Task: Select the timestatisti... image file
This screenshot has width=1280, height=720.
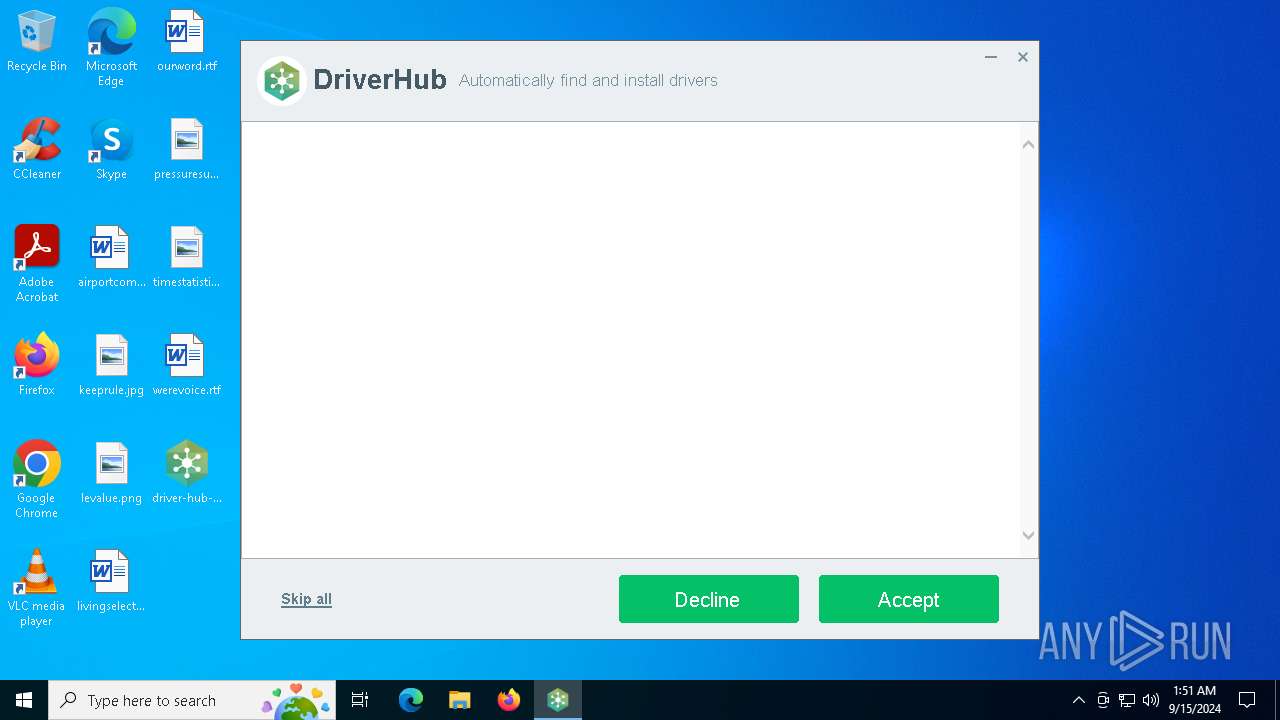Action: tap(187, 258)
